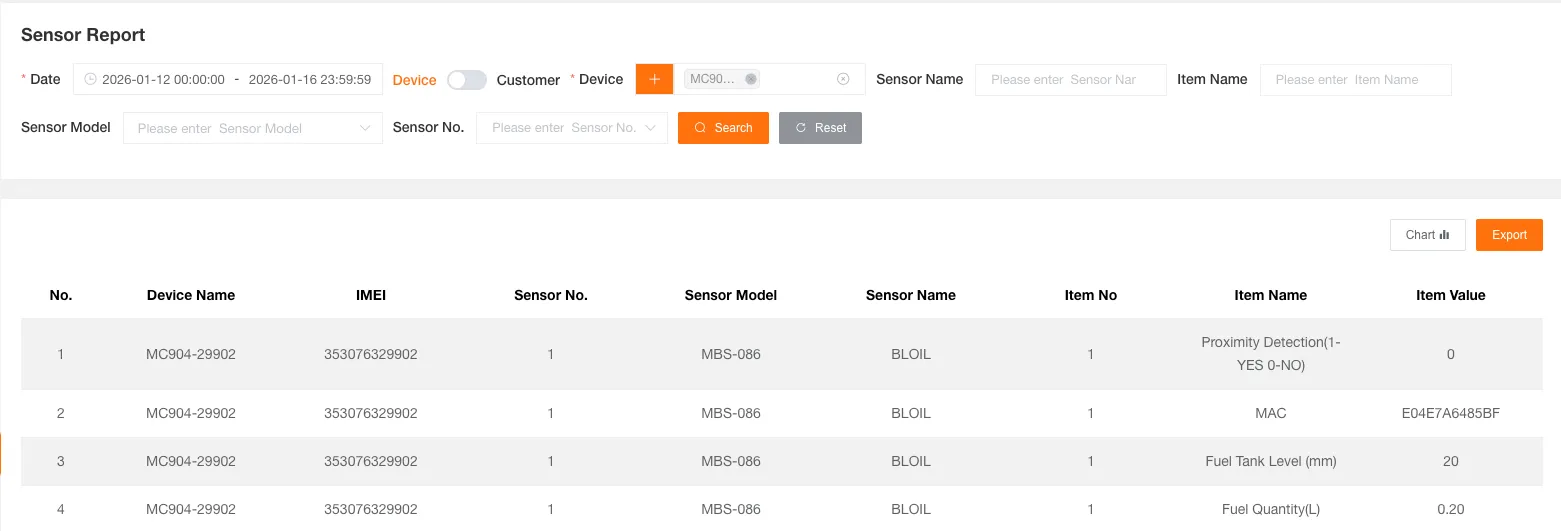Viewport: 1561px width, 531px height.
Task: Click the Fuel Tank Level (mm) row
Action: pos(1270,461)
